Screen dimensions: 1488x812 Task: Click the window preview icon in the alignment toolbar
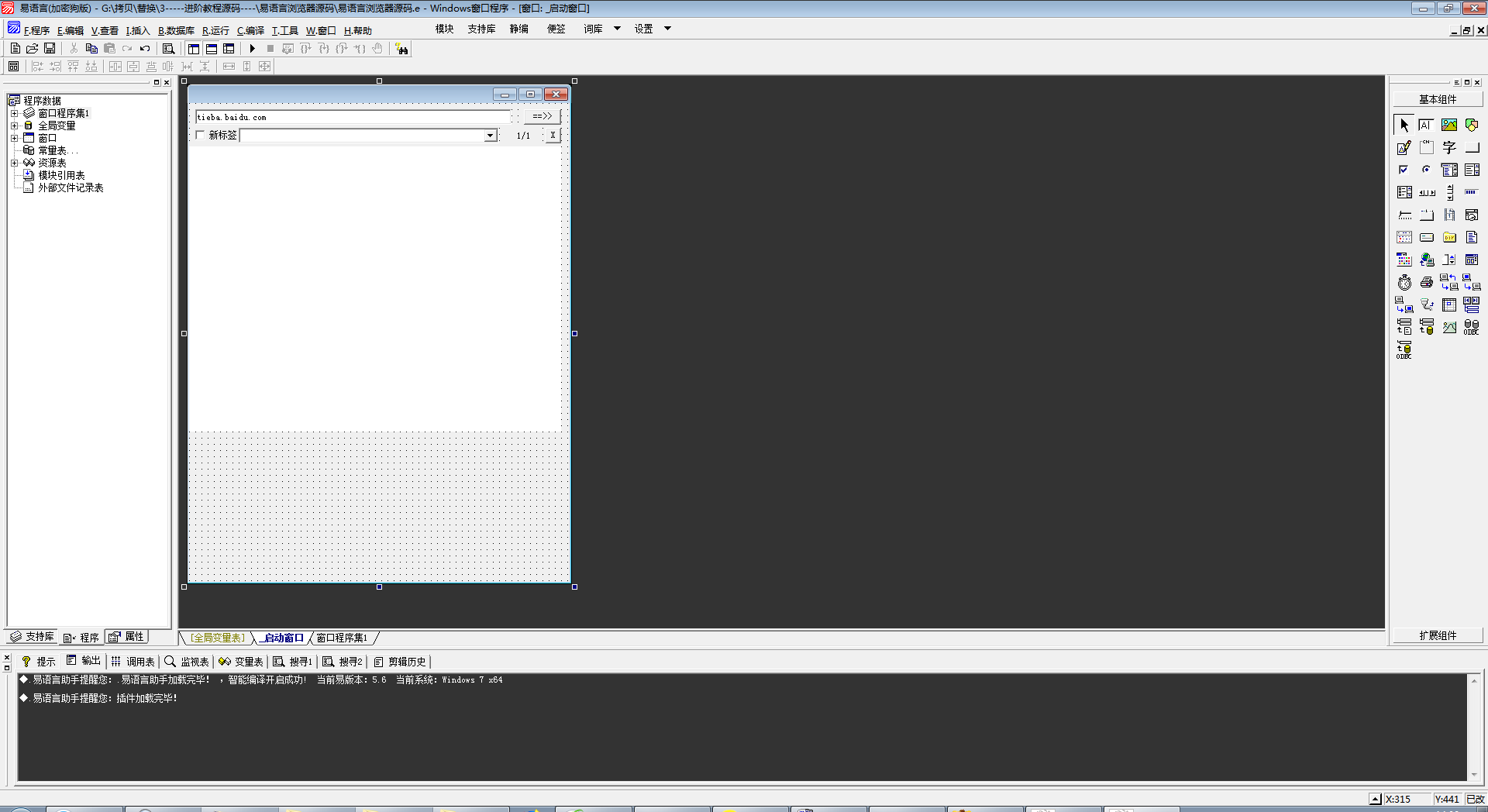pyautogui.click(x=13, y=67)
